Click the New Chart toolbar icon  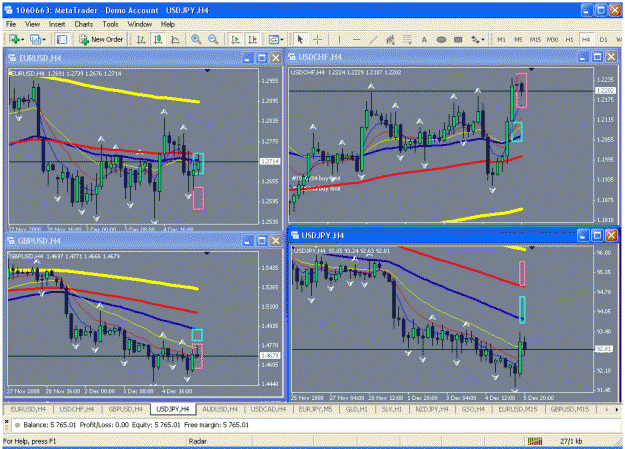[15, 39]
